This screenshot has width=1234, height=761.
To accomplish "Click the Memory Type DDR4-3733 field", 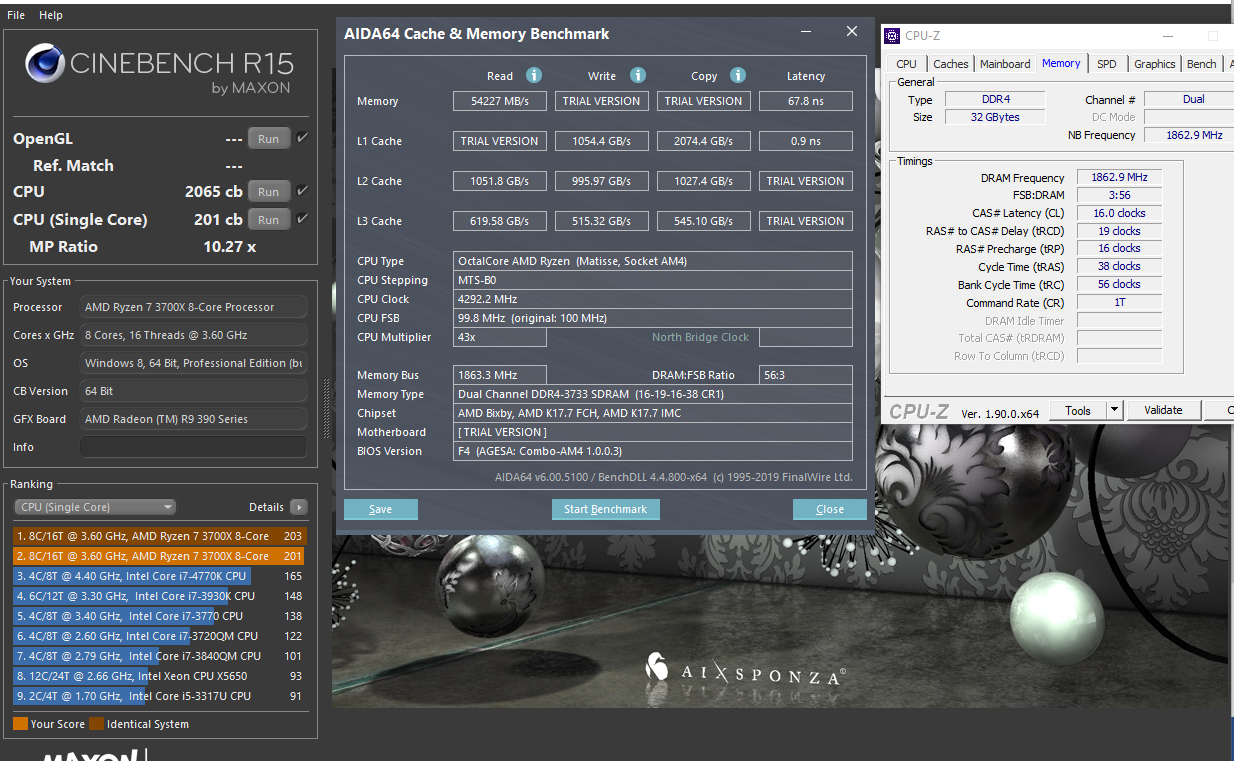I will tap(652, 394).
